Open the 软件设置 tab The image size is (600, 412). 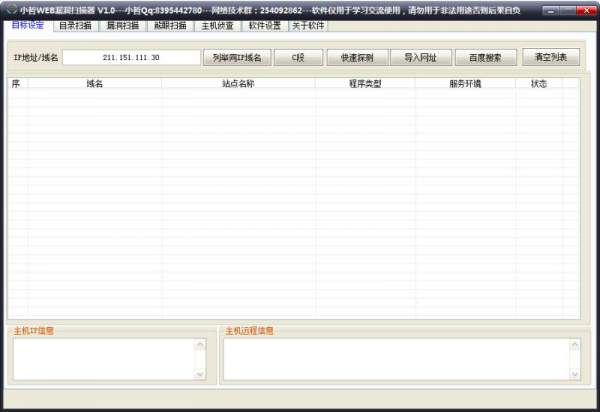point(265,26)
